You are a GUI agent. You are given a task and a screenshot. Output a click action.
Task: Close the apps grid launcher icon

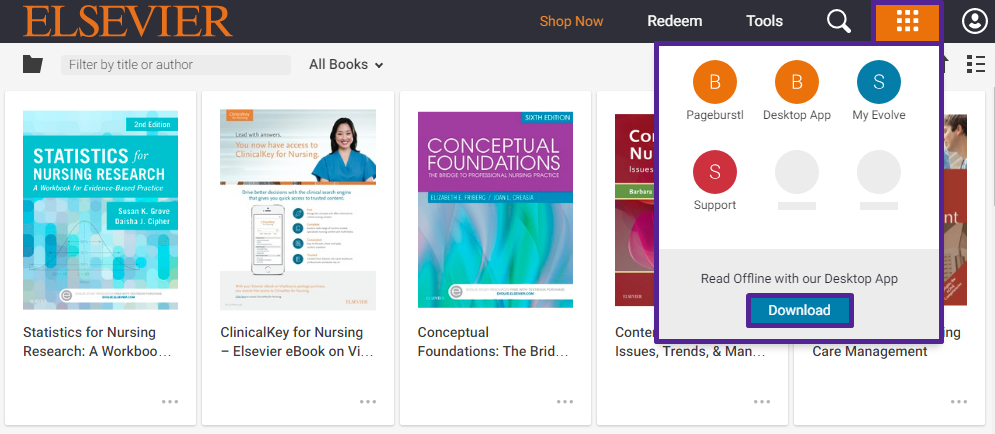[907, 21]
